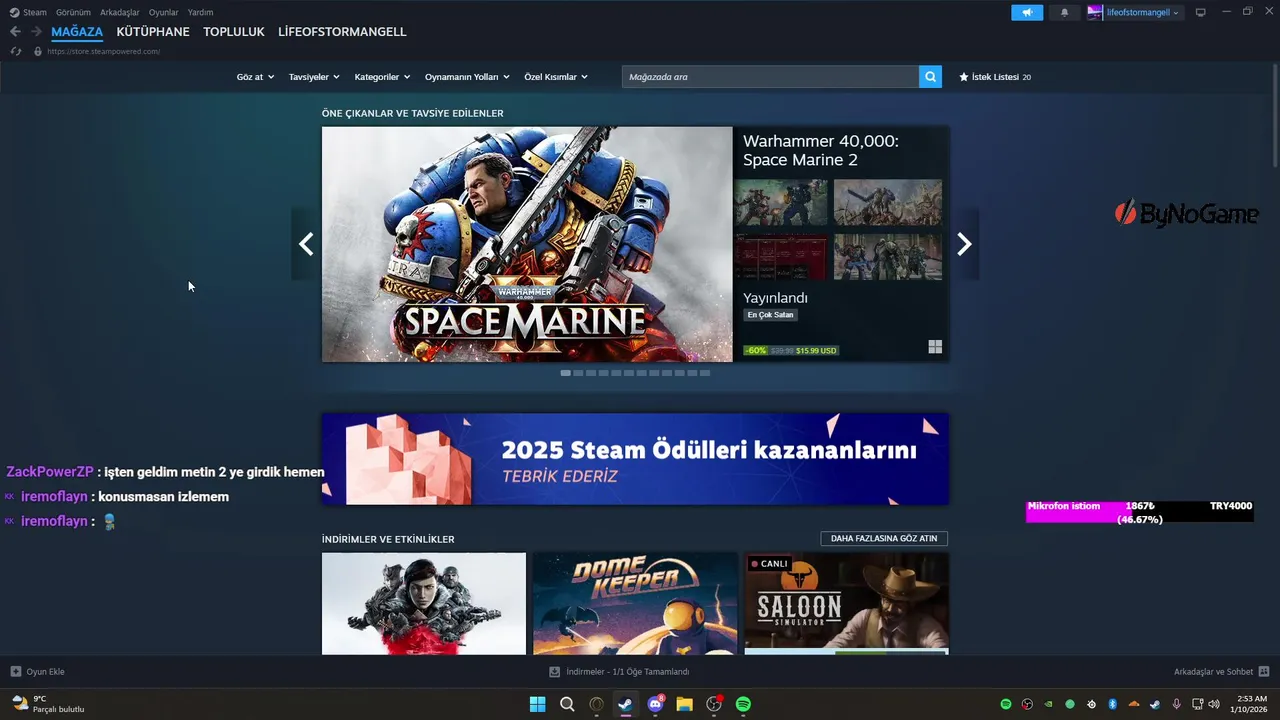Image resolution: width=1280 pixels, height=720 pixels.
Task: Open Arkadaşlar ve Sohbet chat icon
Action: tap(1264, 672)
